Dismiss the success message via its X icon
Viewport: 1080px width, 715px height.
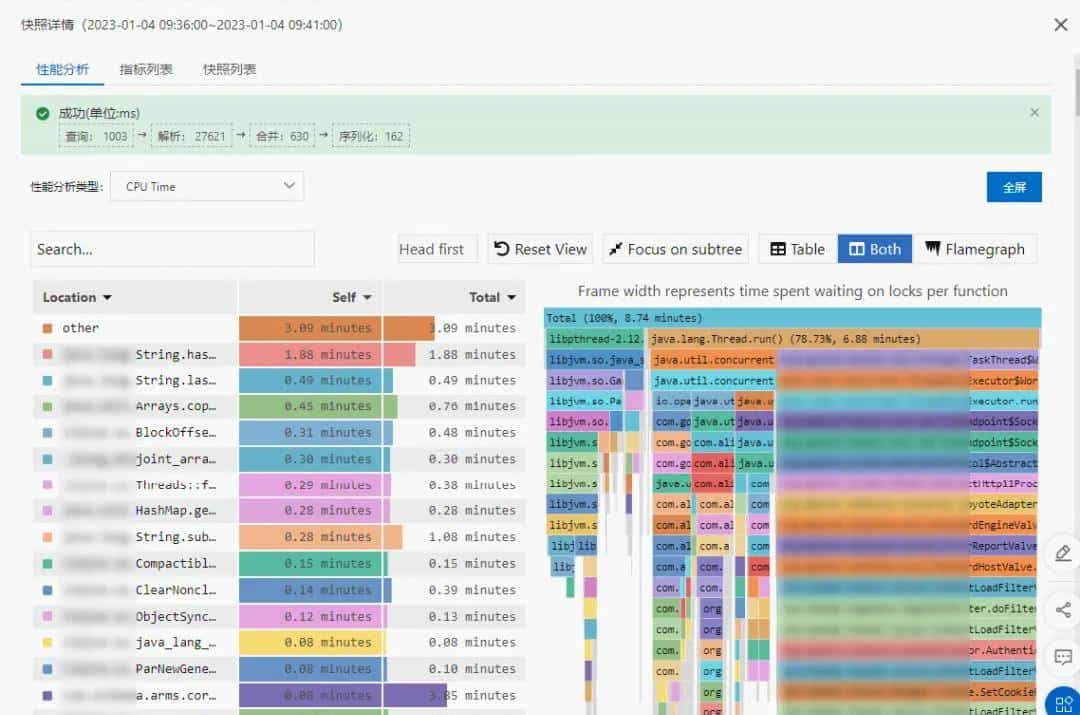click(x=1035, y=113)
